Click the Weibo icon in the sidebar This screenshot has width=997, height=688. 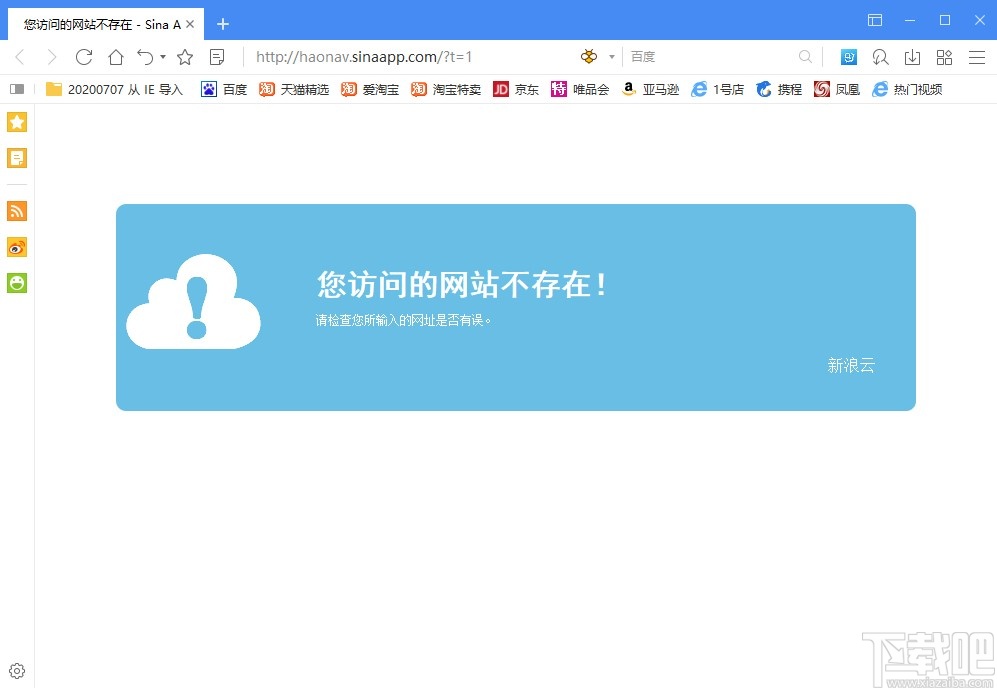coord(16,247)
